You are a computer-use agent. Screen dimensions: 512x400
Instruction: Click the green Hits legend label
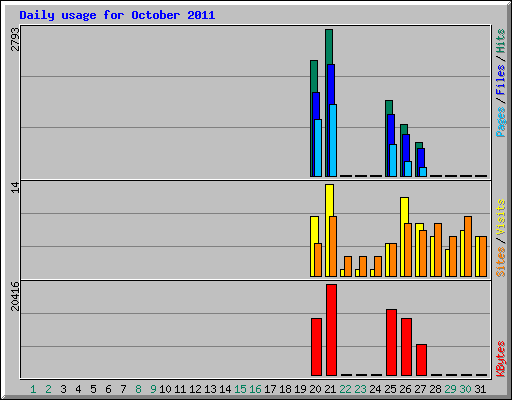tap(500, 41)
